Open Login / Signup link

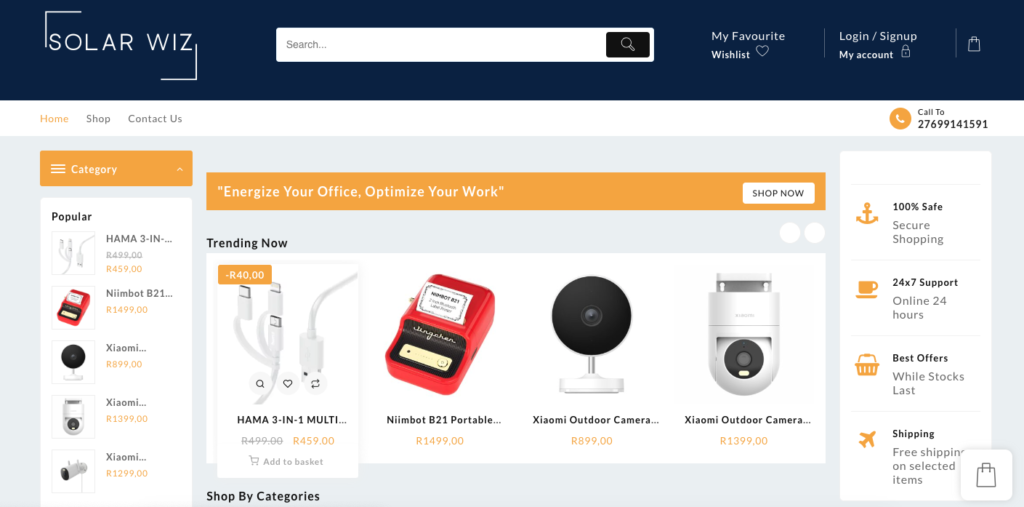878,36
